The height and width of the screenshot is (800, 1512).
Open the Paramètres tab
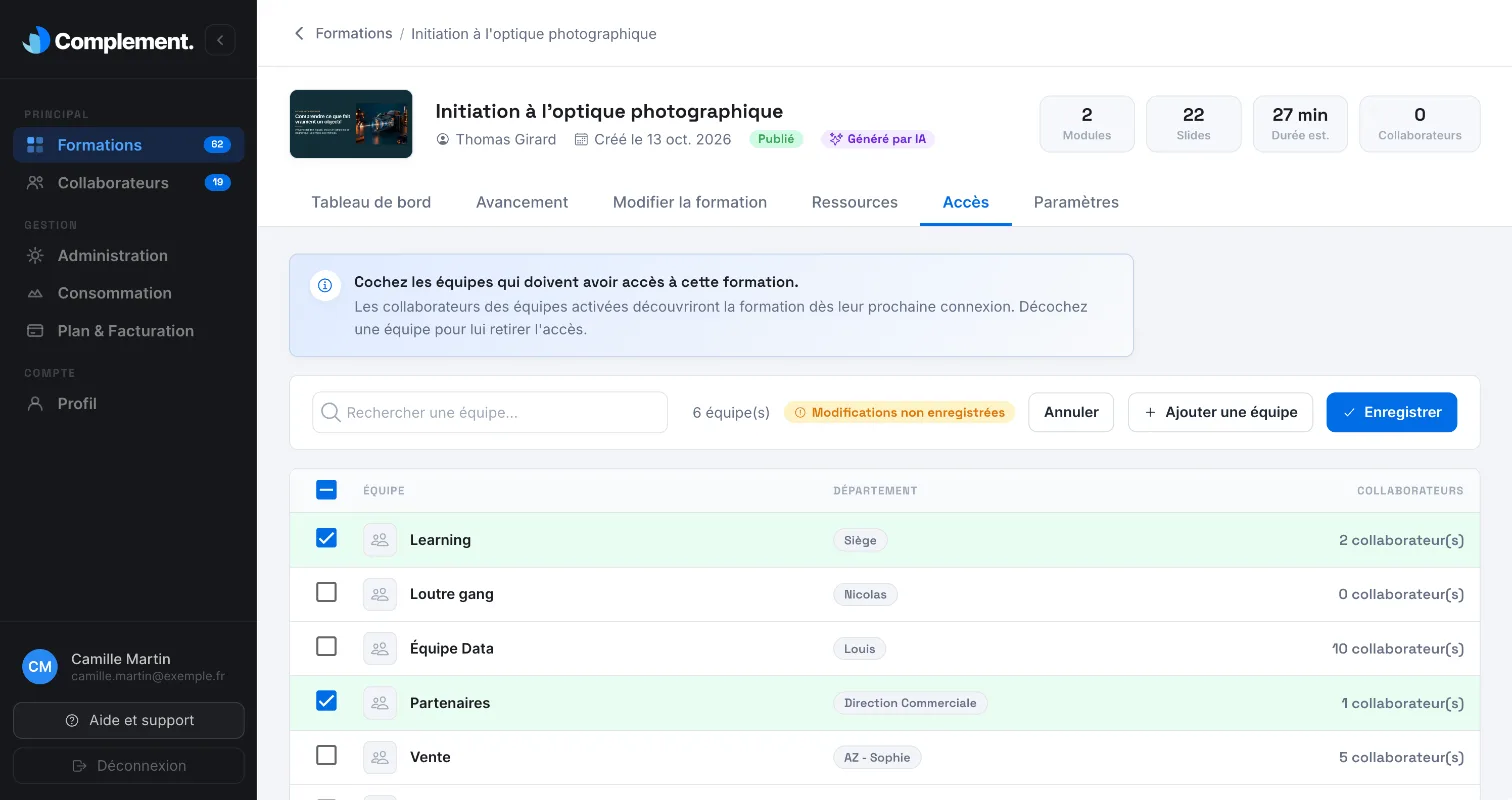click(1076, 202)
